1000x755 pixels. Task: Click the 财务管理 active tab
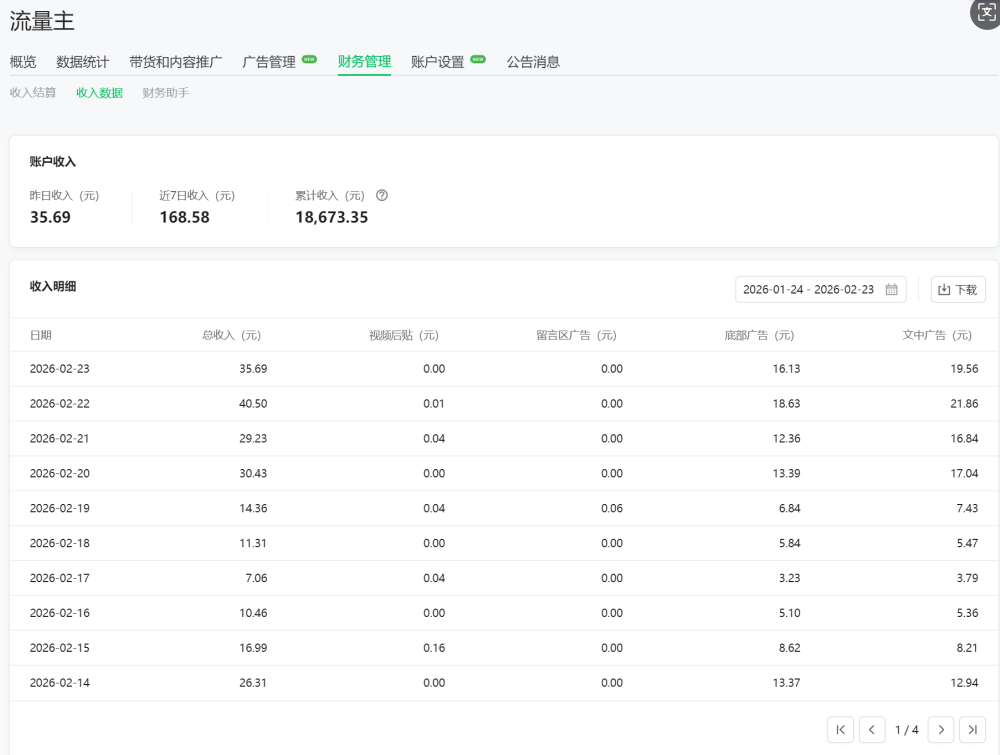click(364, 62)
